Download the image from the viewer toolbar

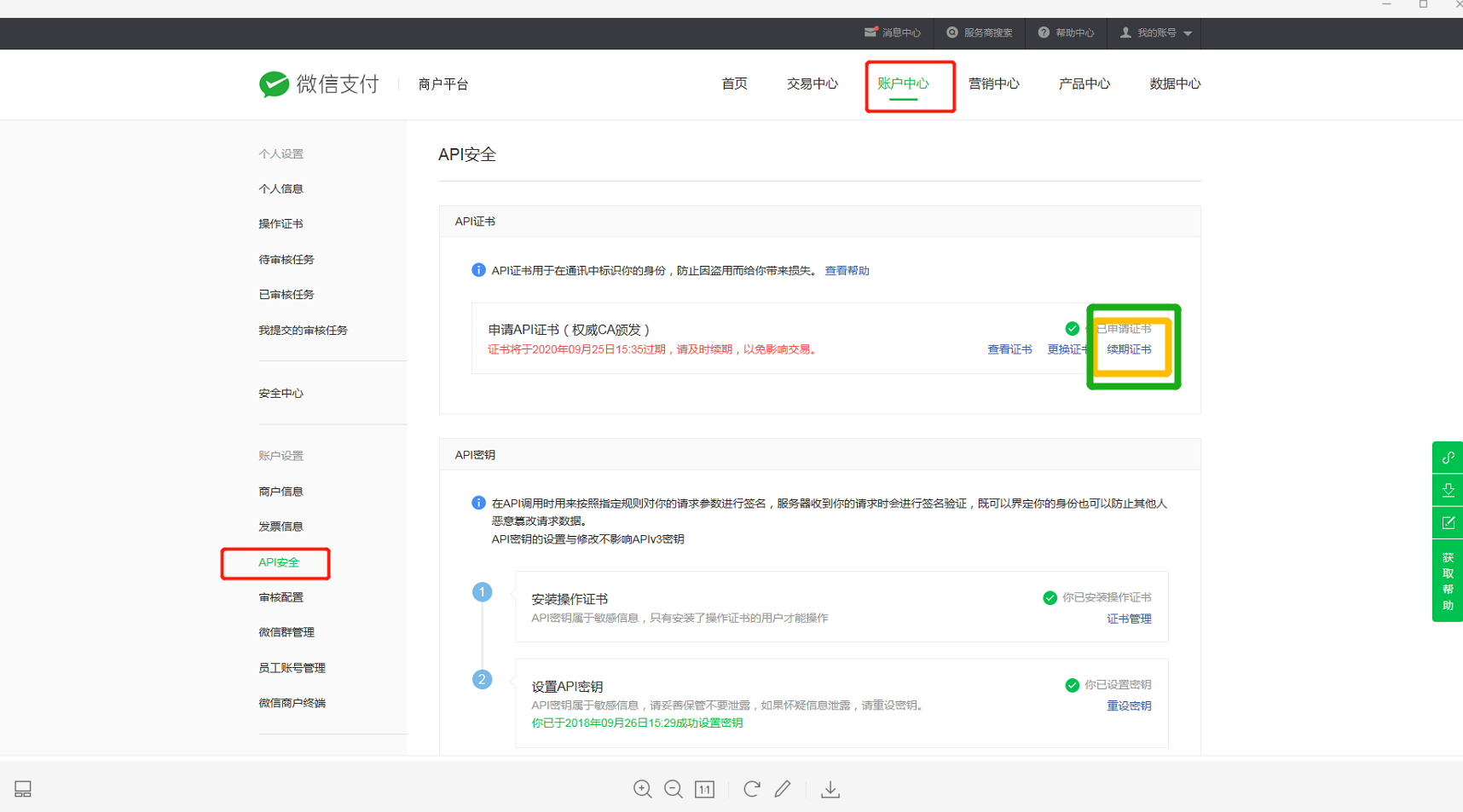(830, 789)
